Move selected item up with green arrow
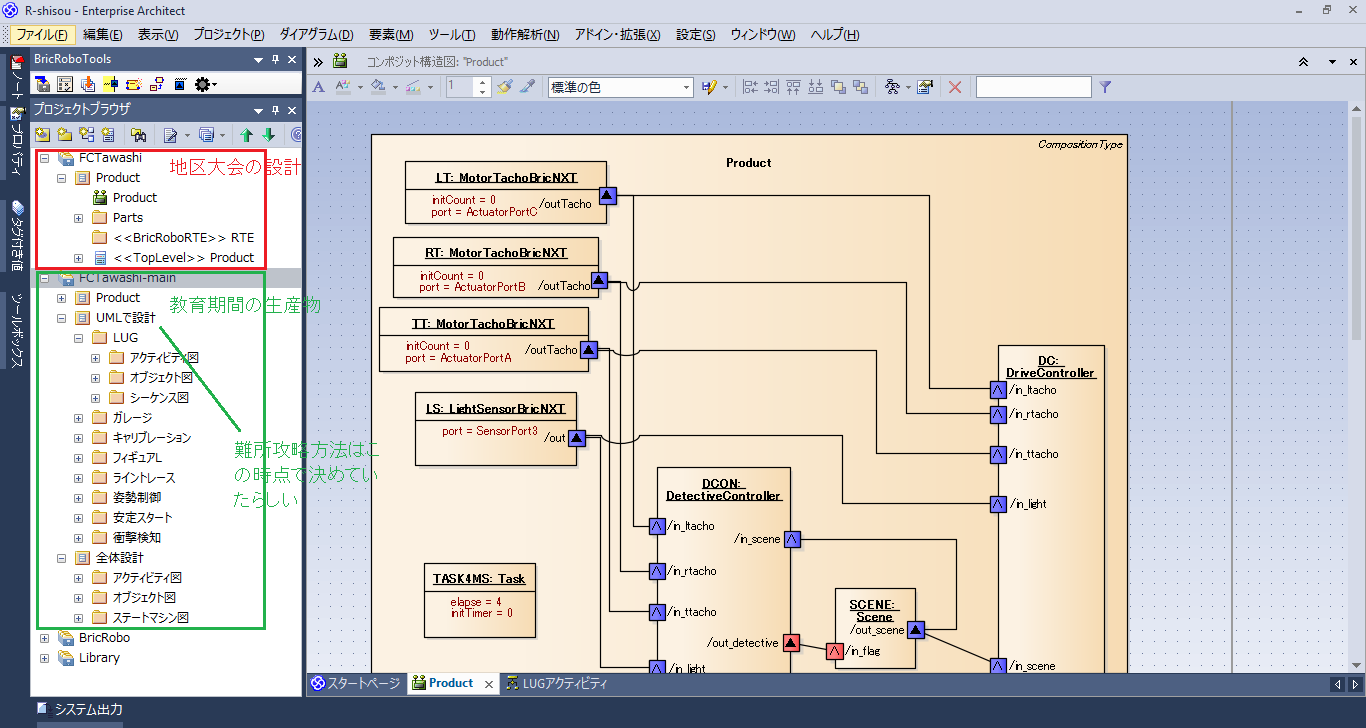Image resolution: width=1366 pixels, height=728 pixels. click(246, 134)
